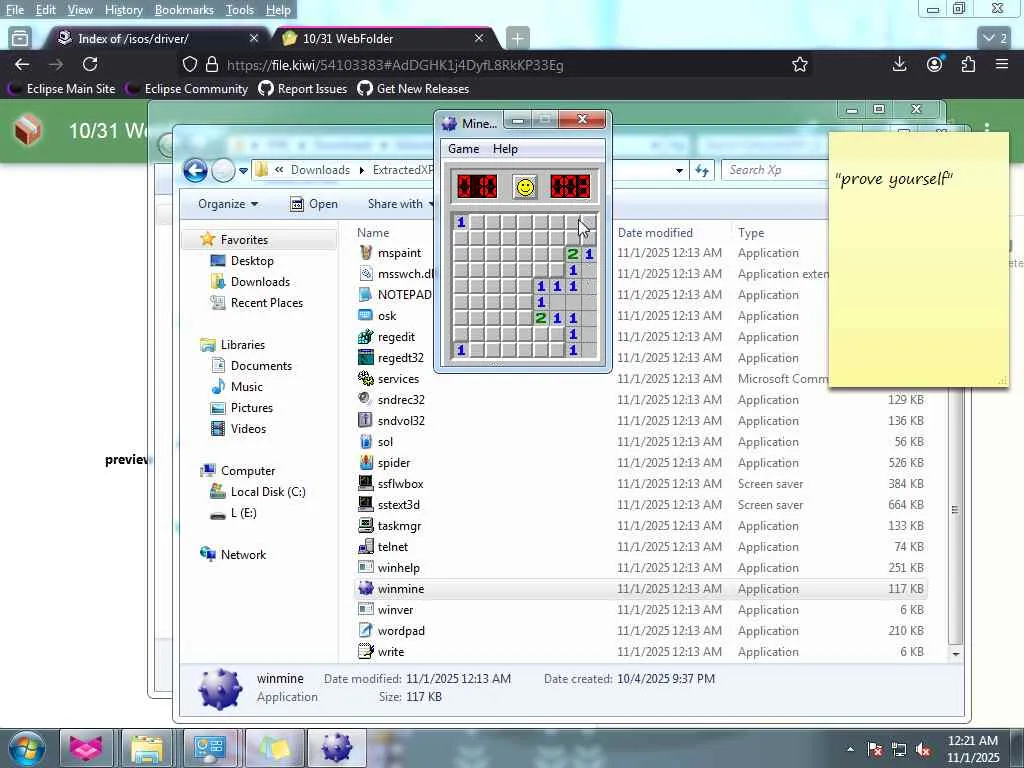Click Share with in Explorer toolbar

point(400,204)
